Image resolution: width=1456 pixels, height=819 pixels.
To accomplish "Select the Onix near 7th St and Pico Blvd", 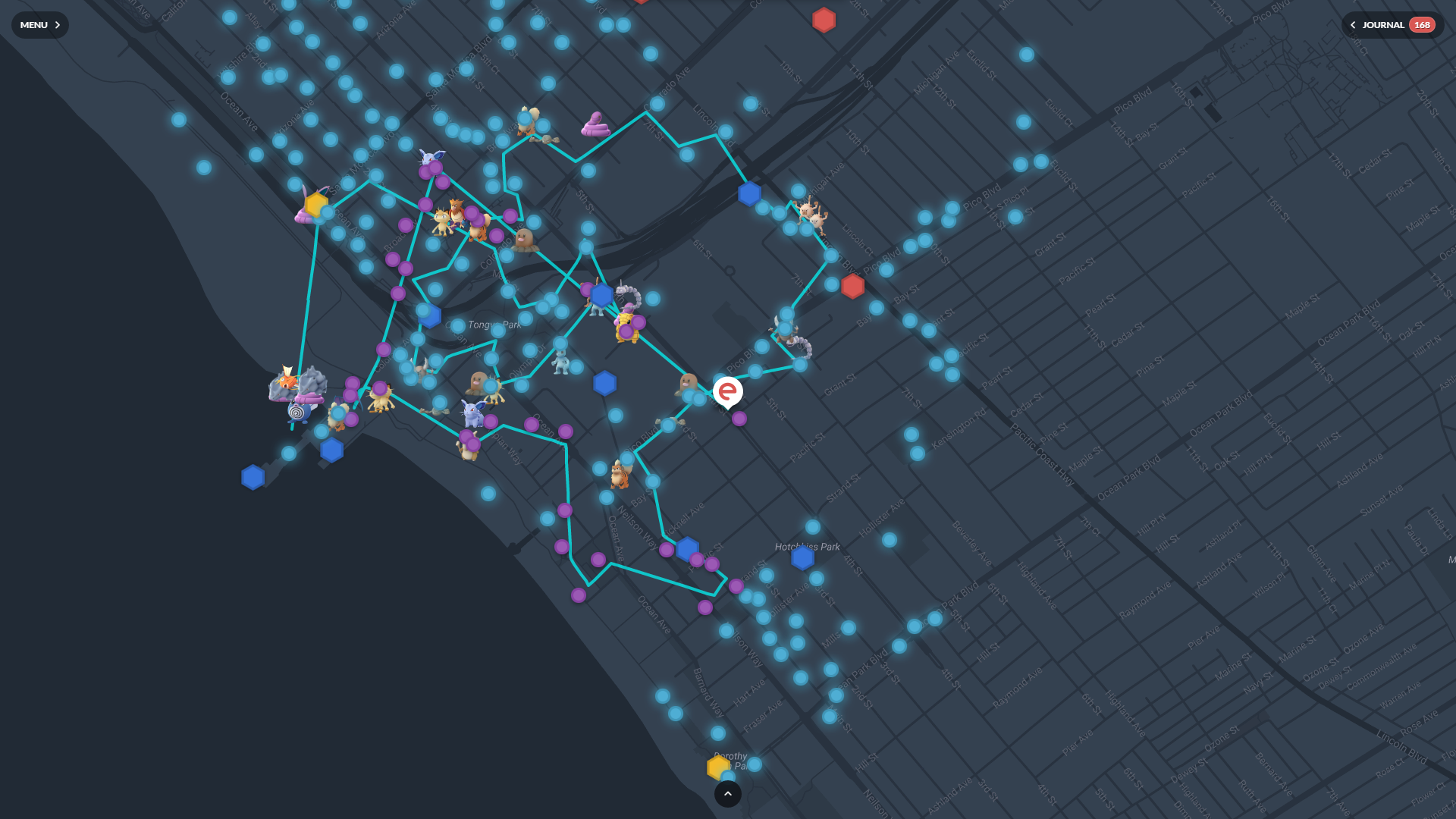I will (x=799, y=347).
